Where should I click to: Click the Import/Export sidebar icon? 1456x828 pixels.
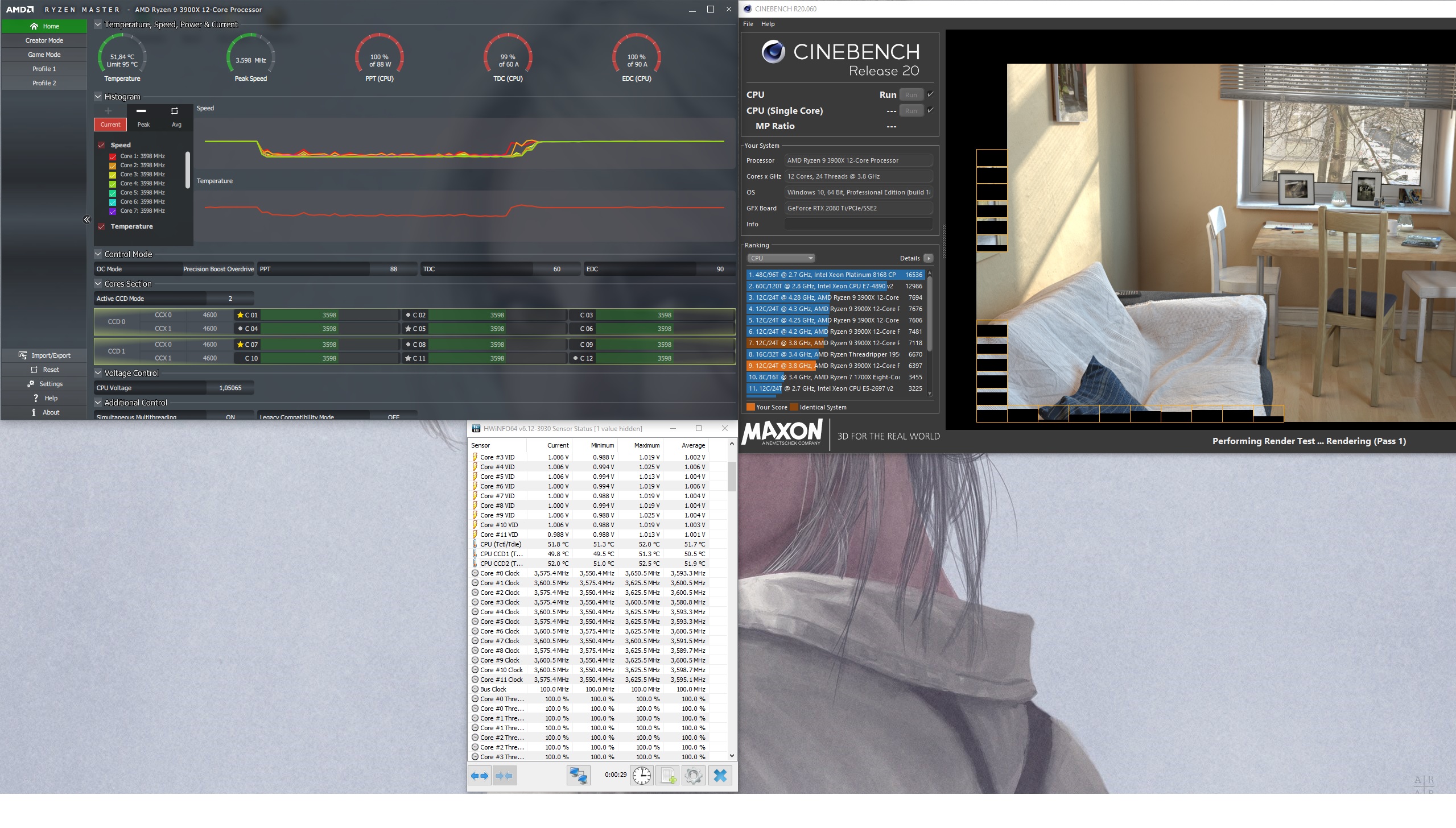23,355
